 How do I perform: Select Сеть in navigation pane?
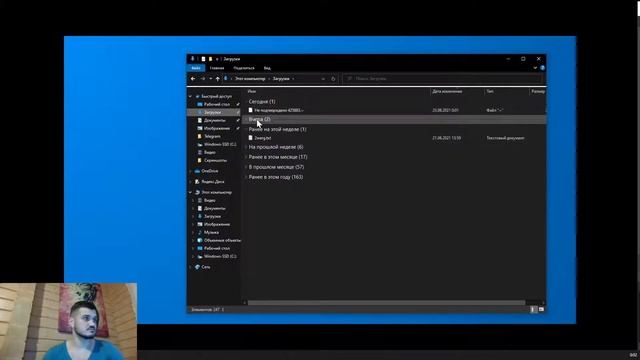[x=205, y=267]
